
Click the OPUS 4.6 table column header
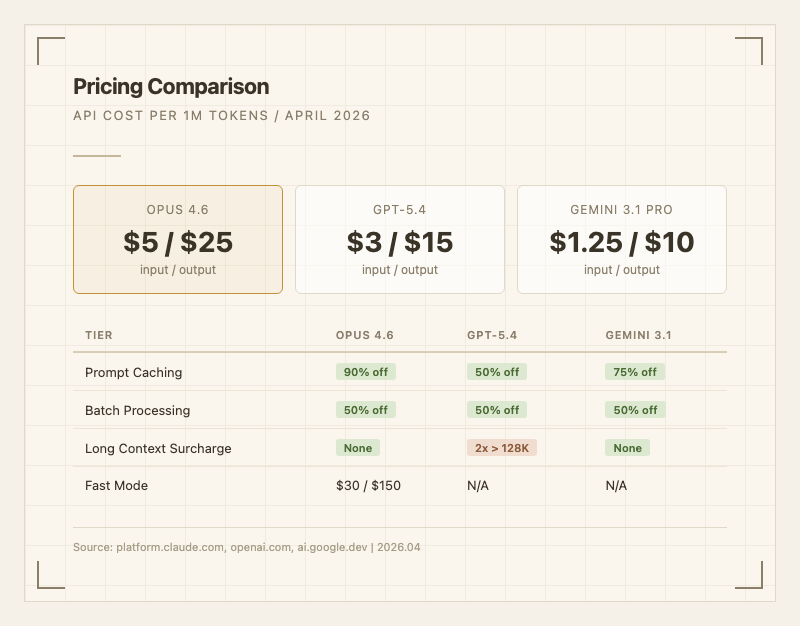pos(365,335)
